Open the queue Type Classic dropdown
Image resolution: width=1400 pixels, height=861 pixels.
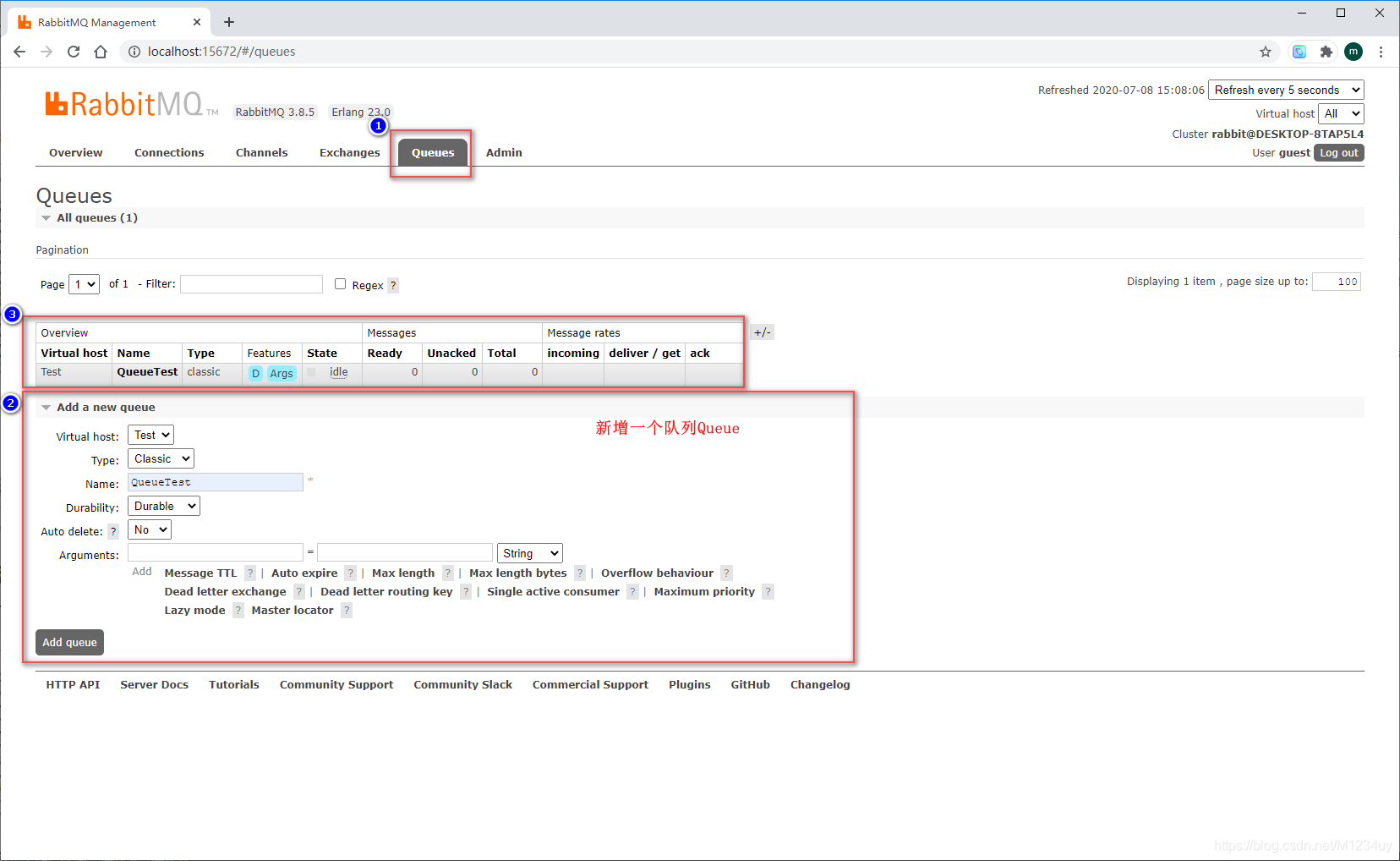tap(161, 459)
